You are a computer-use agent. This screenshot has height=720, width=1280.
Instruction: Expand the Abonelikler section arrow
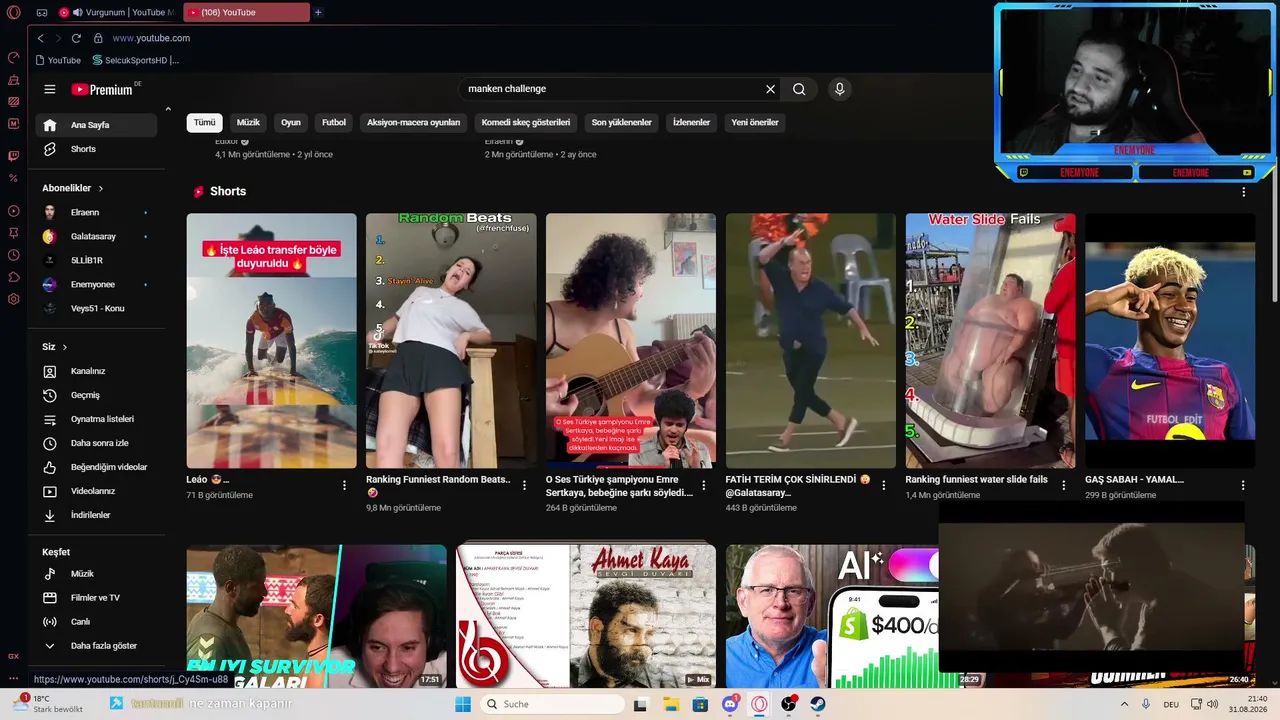pyautogui.click(x=101, y=188)
